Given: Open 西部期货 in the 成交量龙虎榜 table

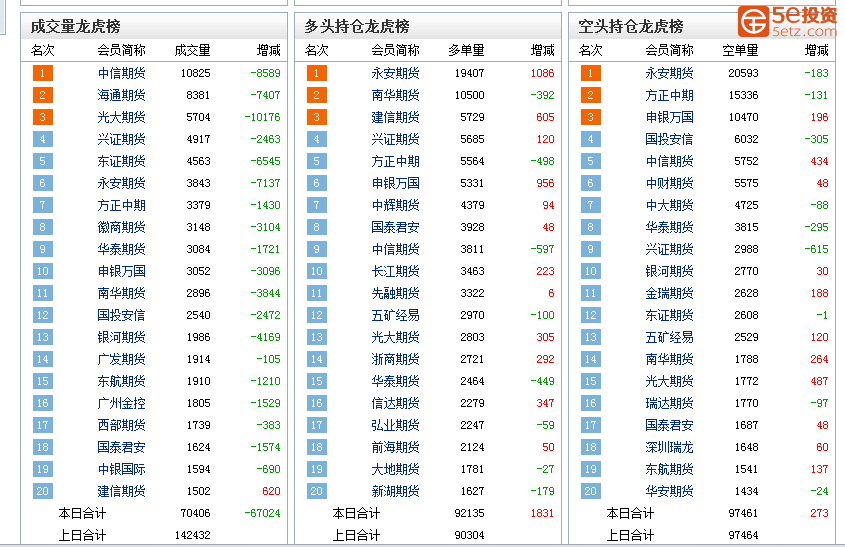Looking at the screenshot, I should pos(121,425).
